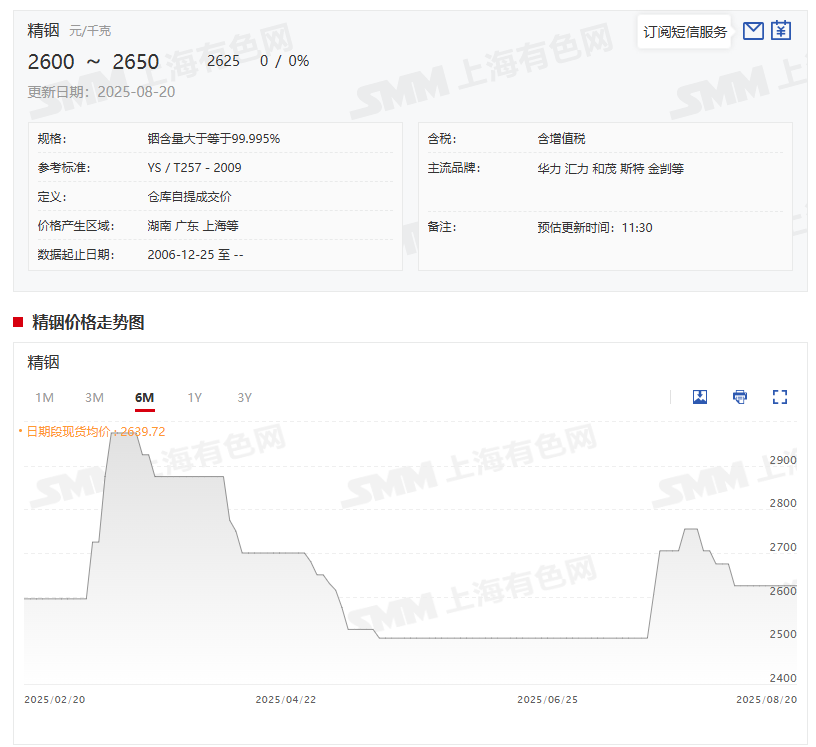Switch the chart to 1M range

pyautogui.click(x=44, y=398)
